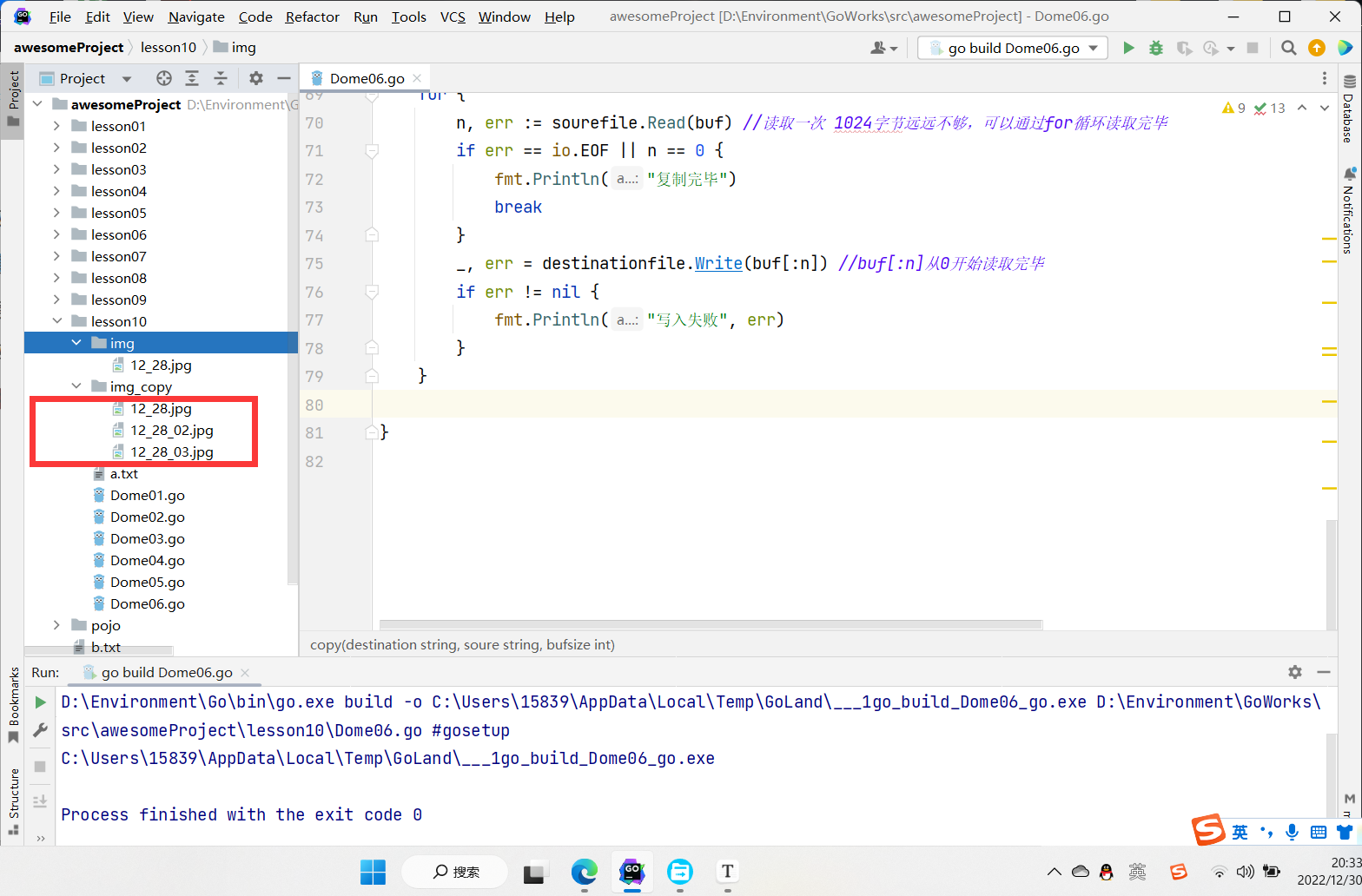Collapse all in Project panel
1362x896 pixels.
[x=221, y=78]
